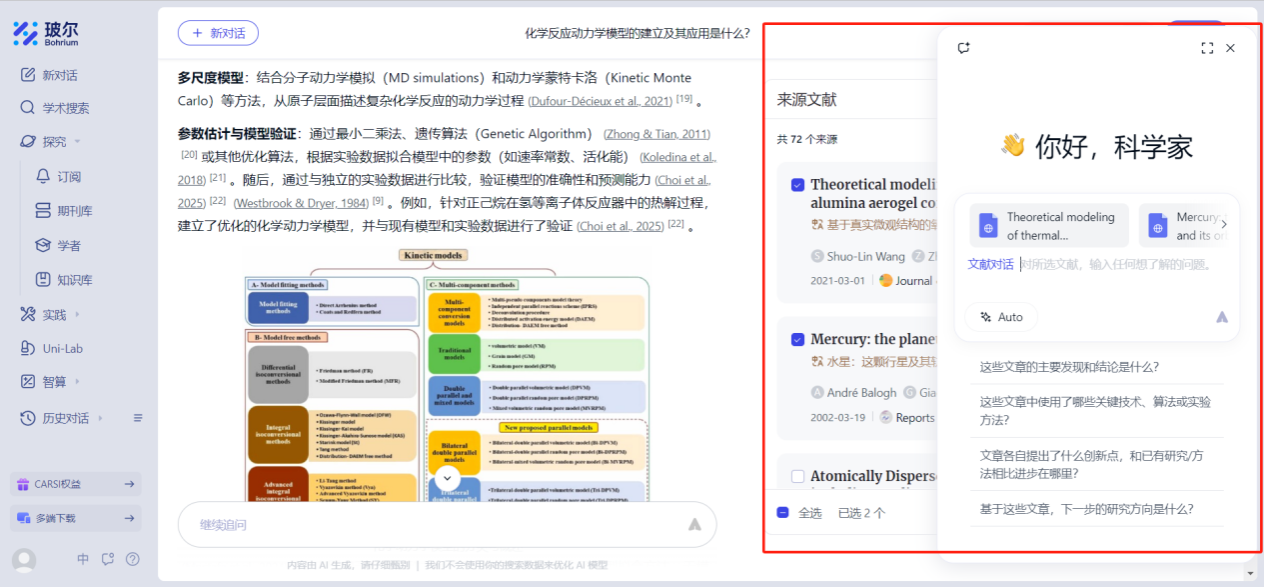The width and height of the screenshot is (1264, 587).
Task: Open the user avatar profile
Action: (22, 559)
